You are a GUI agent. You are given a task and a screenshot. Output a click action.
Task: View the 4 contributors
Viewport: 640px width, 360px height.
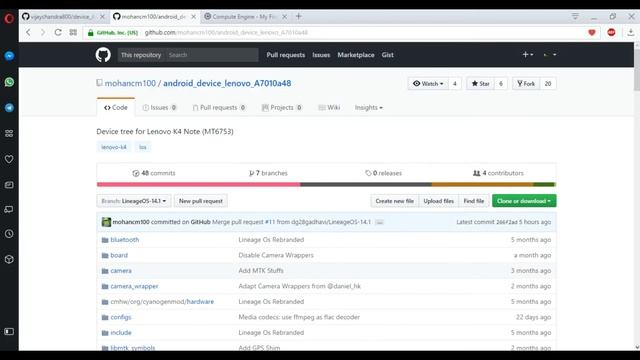coord(498,173)
